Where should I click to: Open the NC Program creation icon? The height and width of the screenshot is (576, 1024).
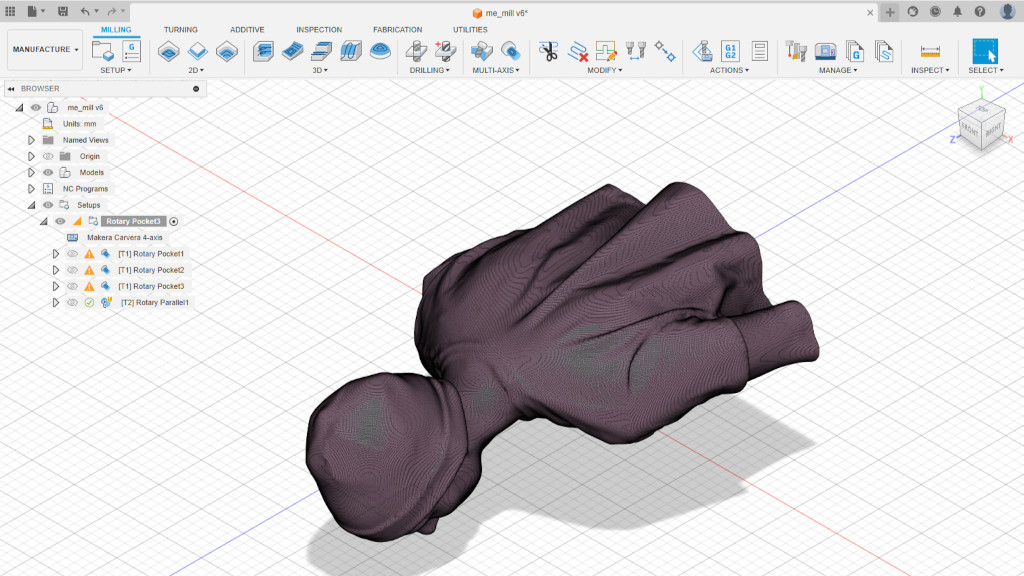click(x=131, y=51)
